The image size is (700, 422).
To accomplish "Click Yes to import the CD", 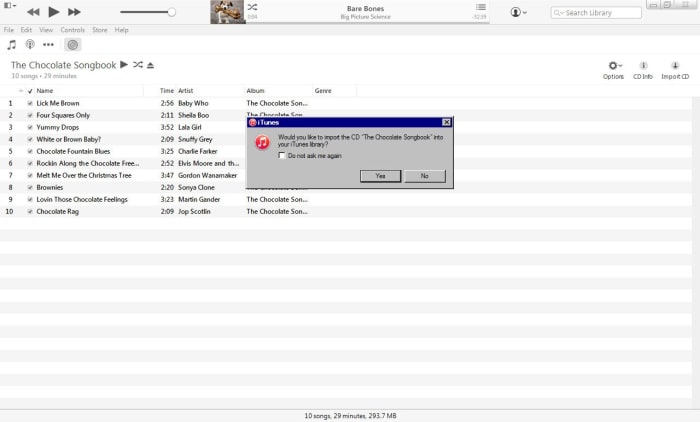I will pos(380,176).
